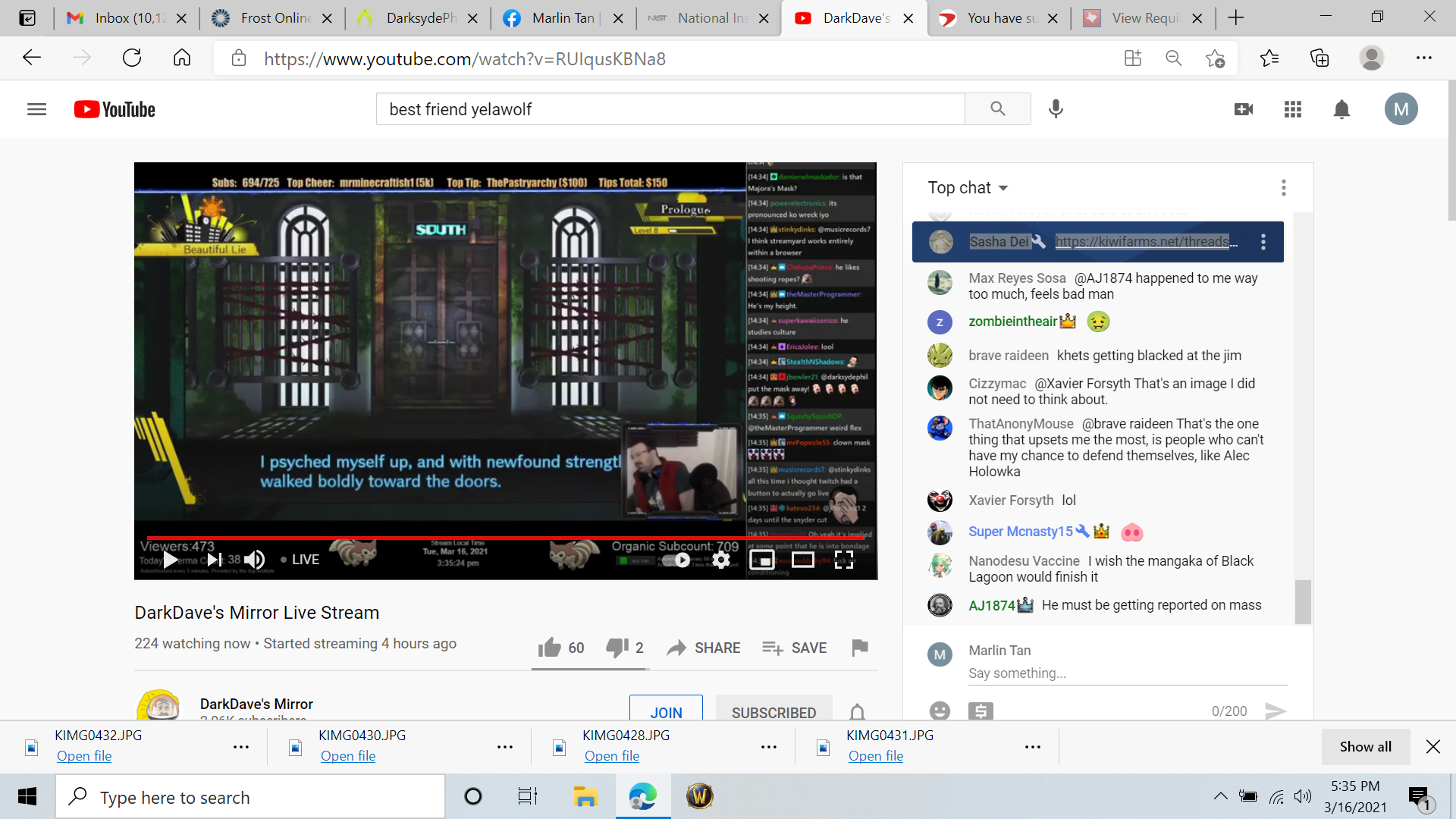1456x819 pixels.
Task: Open the Windows Start menu
Action: (27, 796)
